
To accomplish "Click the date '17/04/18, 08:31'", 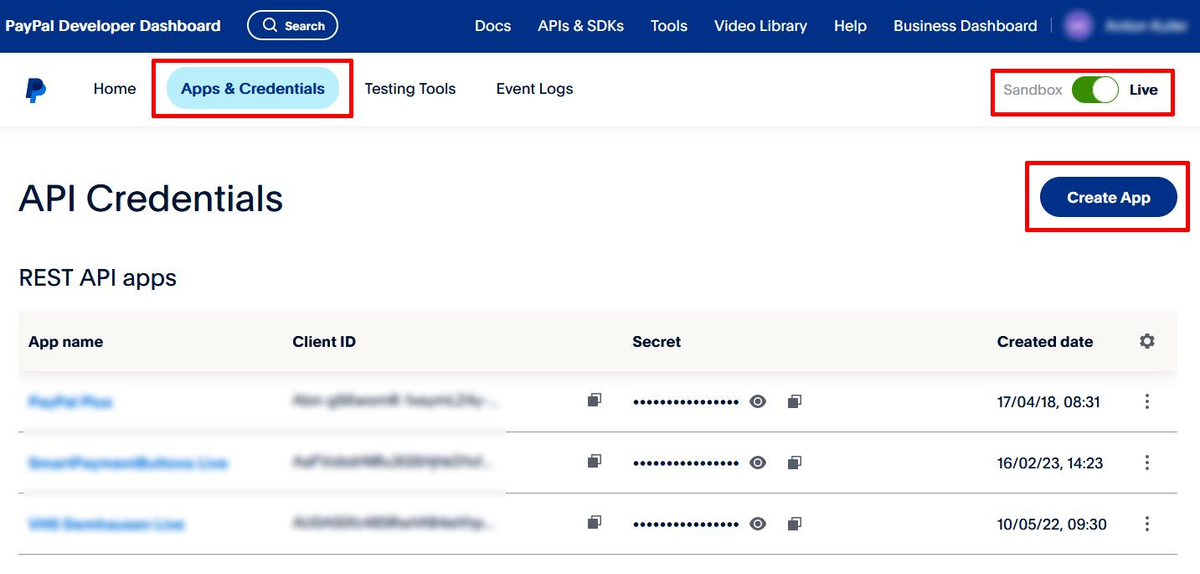I will tap(1049, 402).
